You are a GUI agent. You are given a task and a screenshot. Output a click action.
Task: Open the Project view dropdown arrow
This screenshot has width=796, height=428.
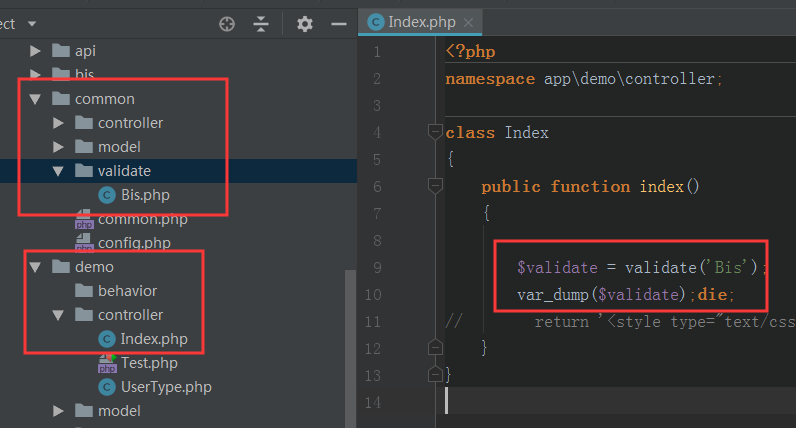pos(32,22)
